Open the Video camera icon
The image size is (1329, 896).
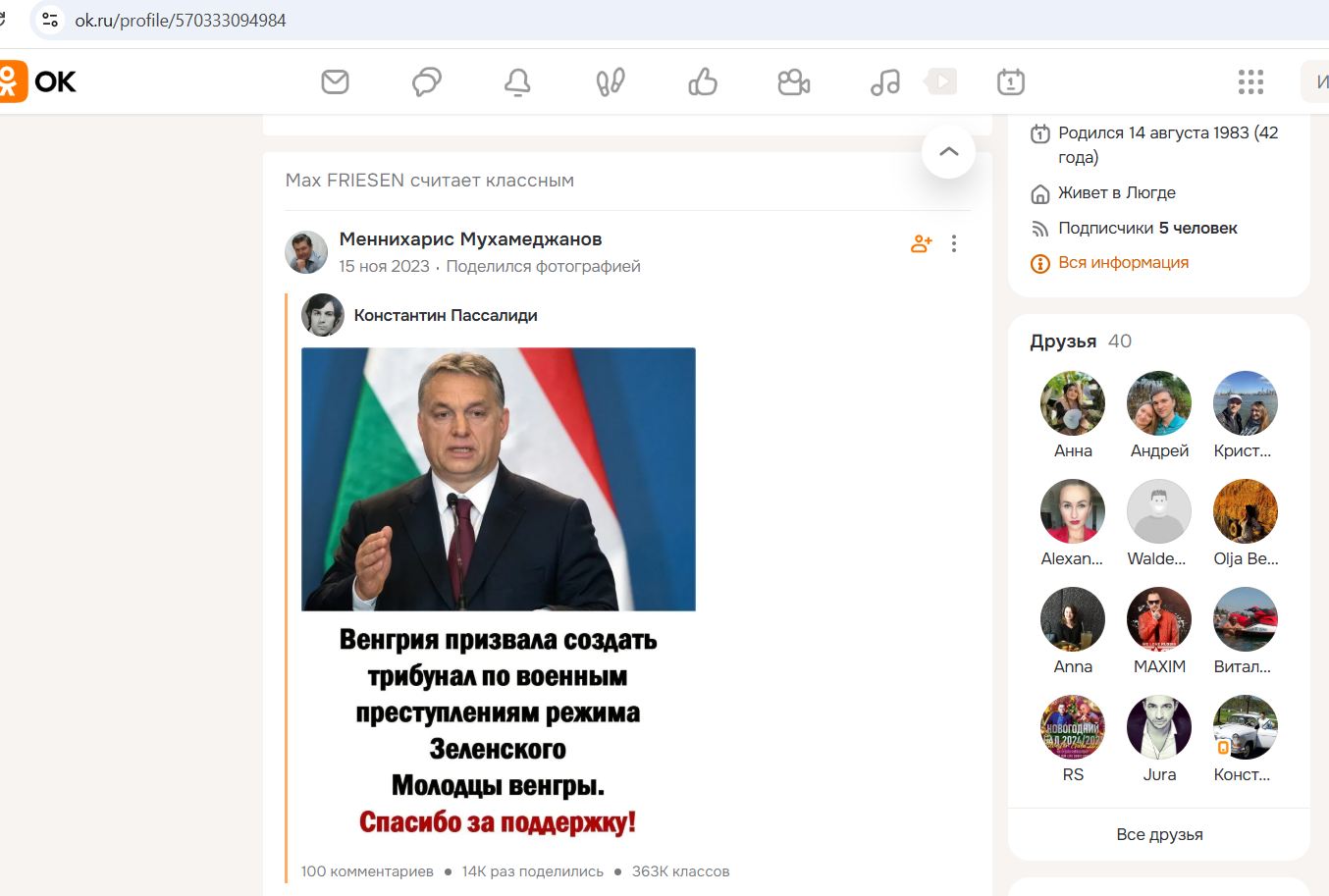(x=793, y=81)
